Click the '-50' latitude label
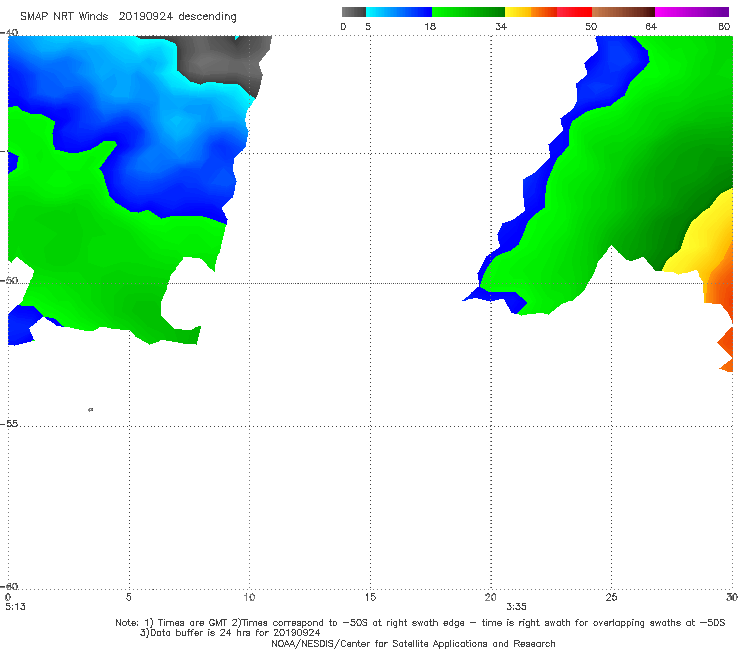 point(9,280)
